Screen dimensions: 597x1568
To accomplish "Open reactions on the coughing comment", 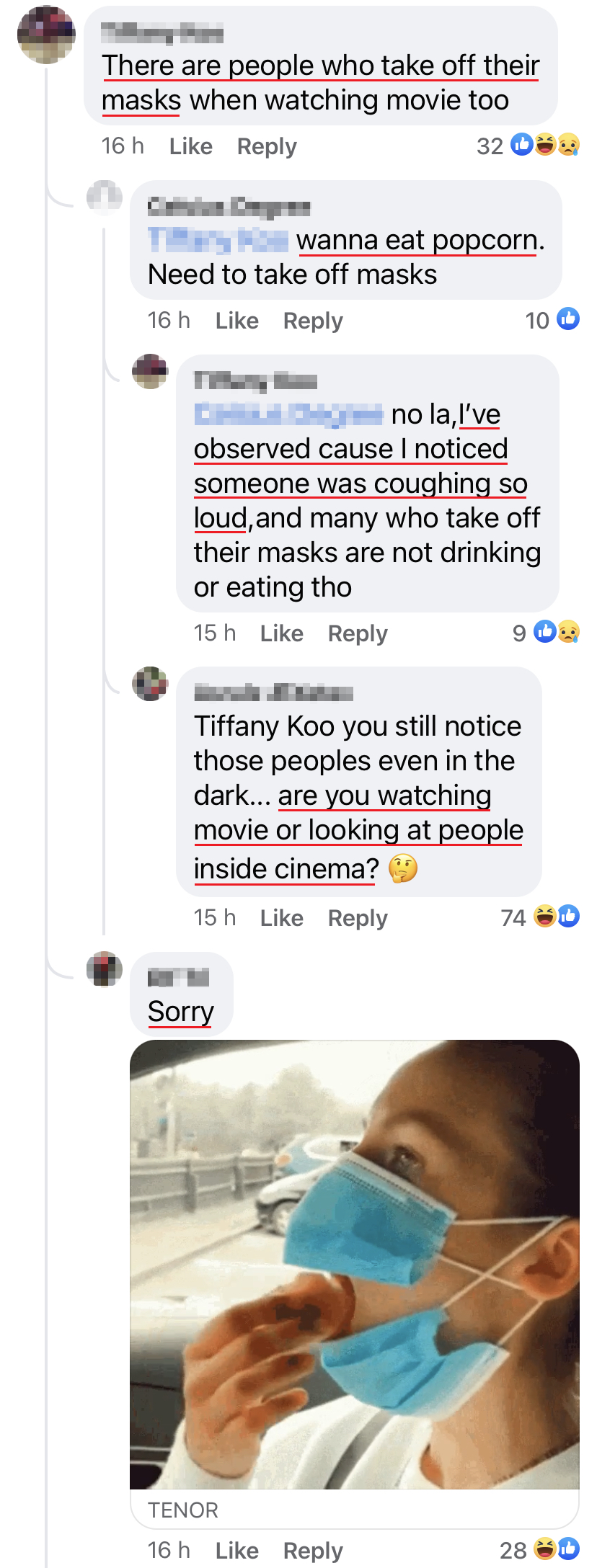I will (x=546, y=633).
